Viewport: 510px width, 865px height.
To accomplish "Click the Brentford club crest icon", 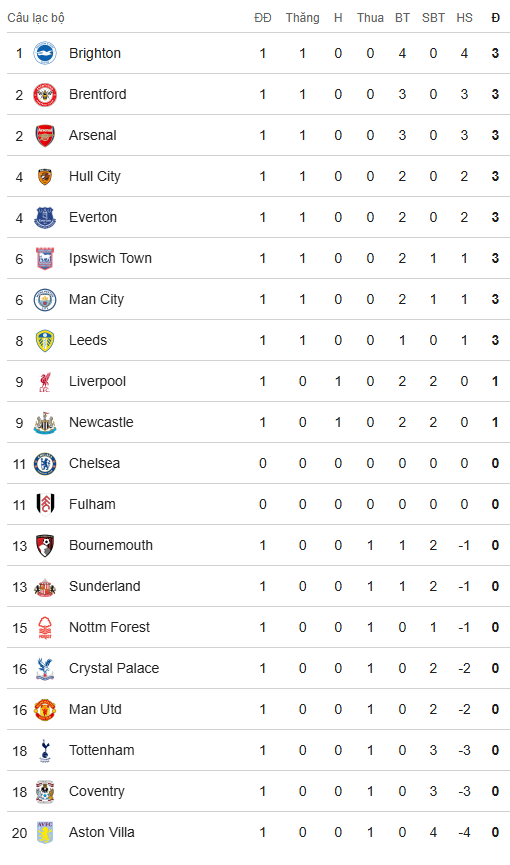I will point(45,94).
